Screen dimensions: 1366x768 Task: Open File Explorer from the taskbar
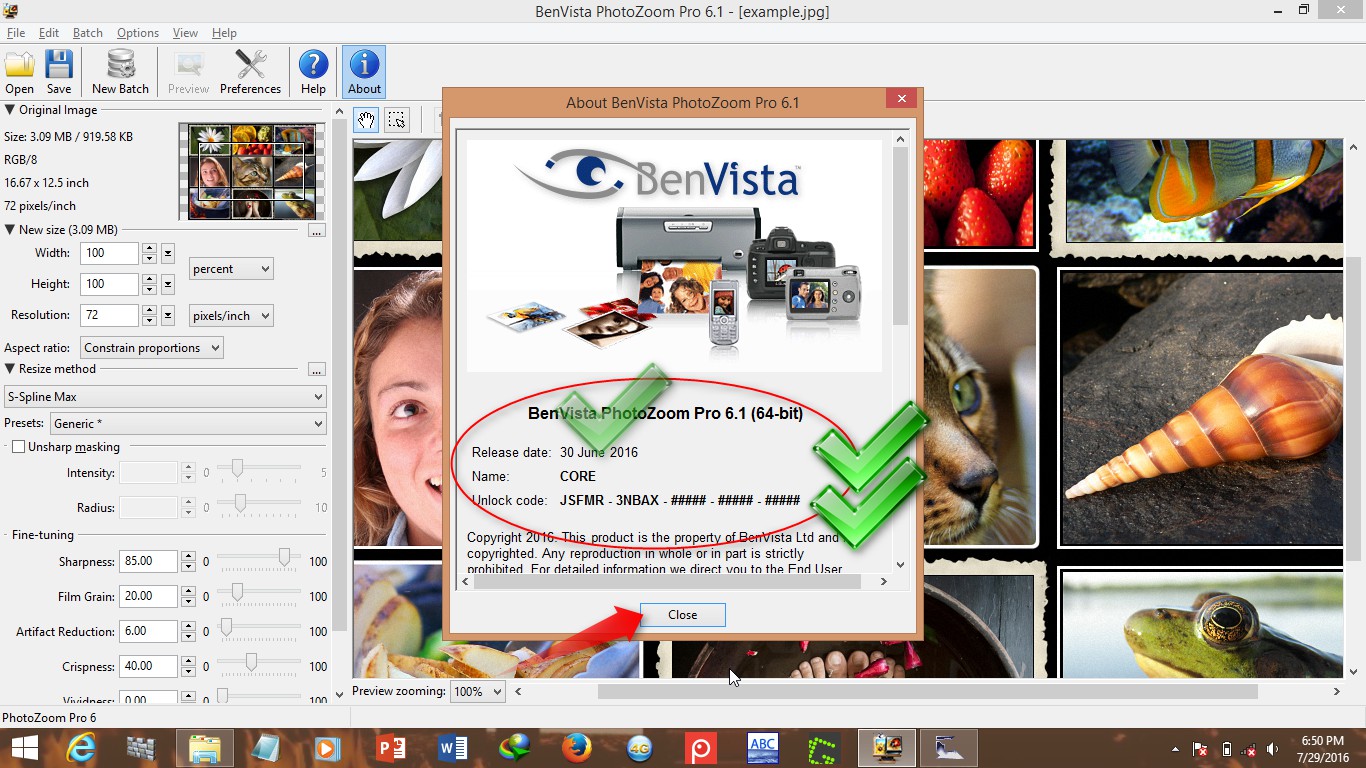pyautogui.click(x=205, y=747)
